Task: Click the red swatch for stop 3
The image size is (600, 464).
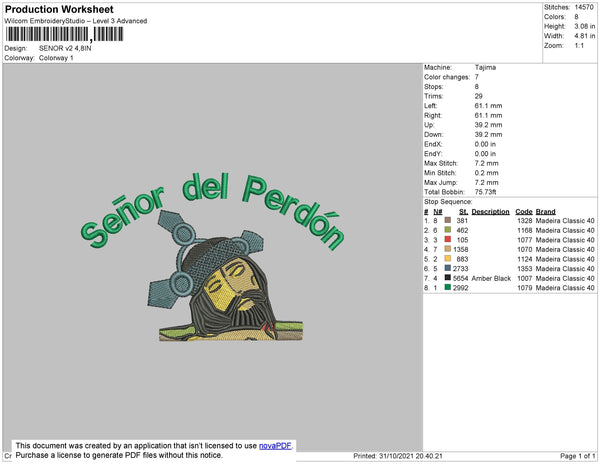Action: [x=447, y=239]
